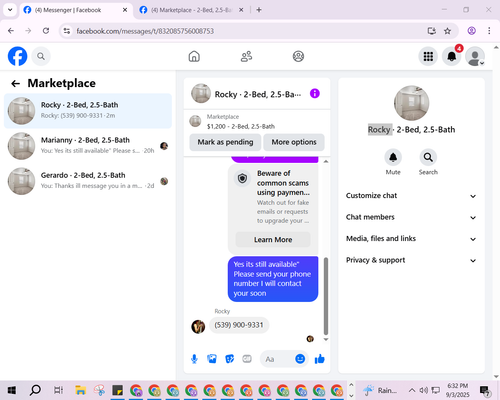
Task: Click Rocky's avatar beside phone message
Action: coord(198,326)
